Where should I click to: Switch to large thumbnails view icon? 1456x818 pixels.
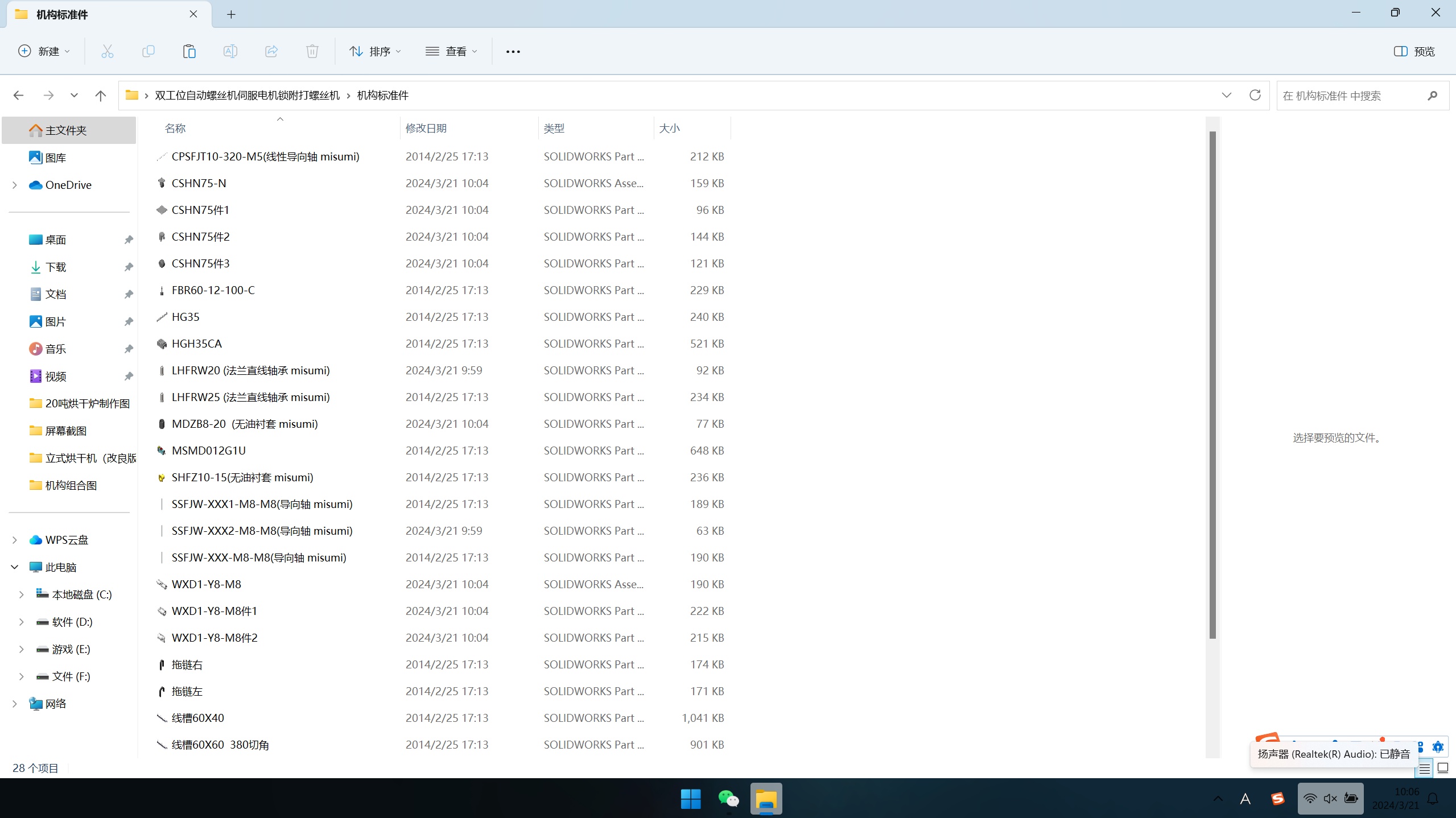(1443, 769)
